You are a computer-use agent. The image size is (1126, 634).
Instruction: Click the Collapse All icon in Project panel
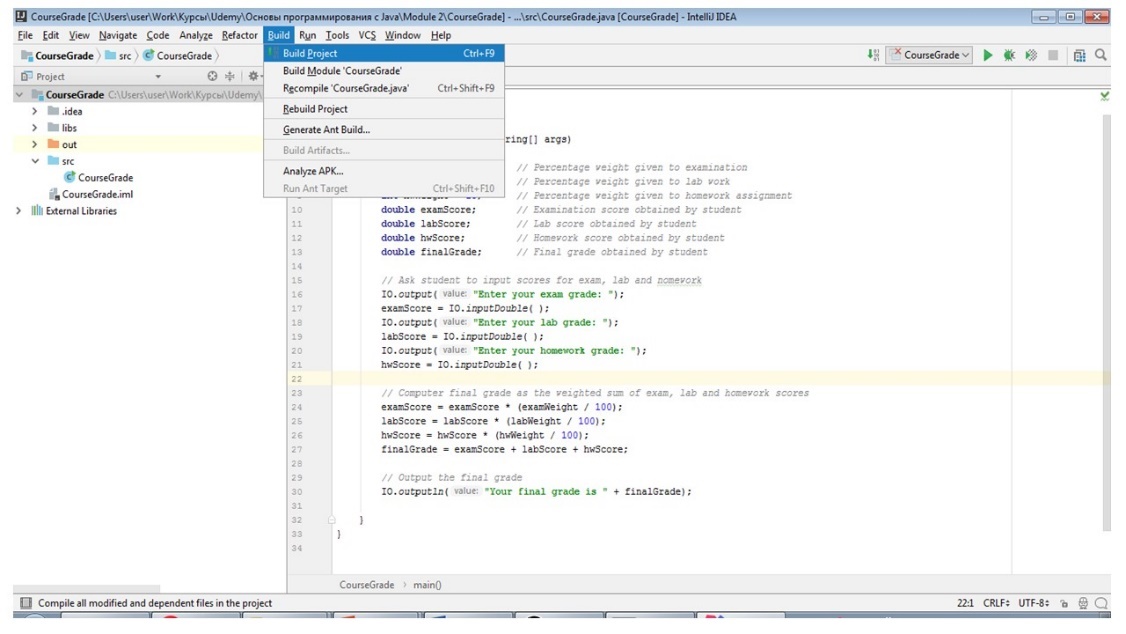pyautogui.click(x=231, y=76)
